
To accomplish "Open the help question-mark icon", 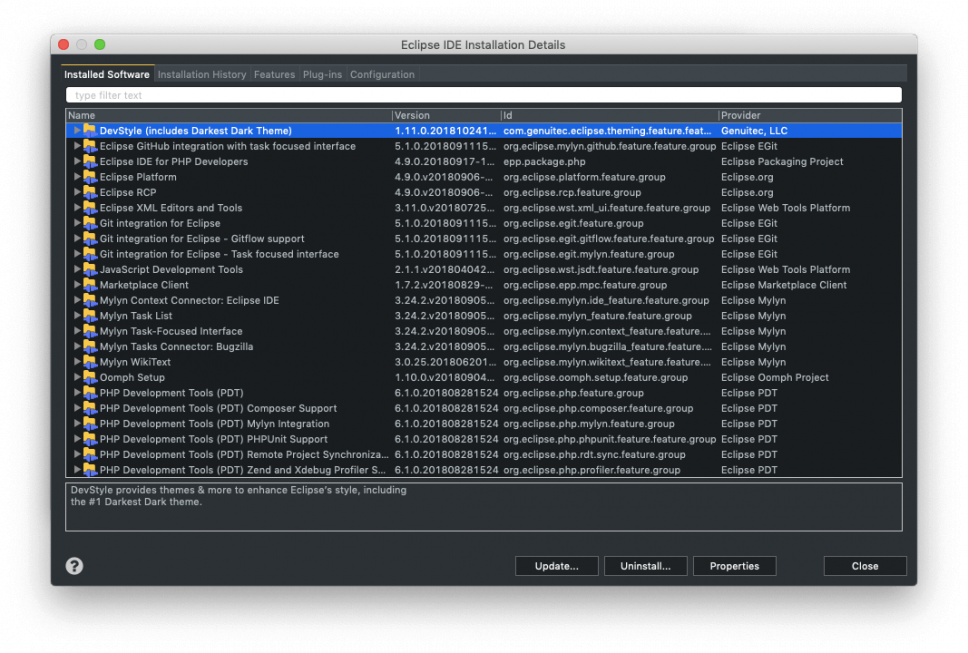I will coord(72,566).
